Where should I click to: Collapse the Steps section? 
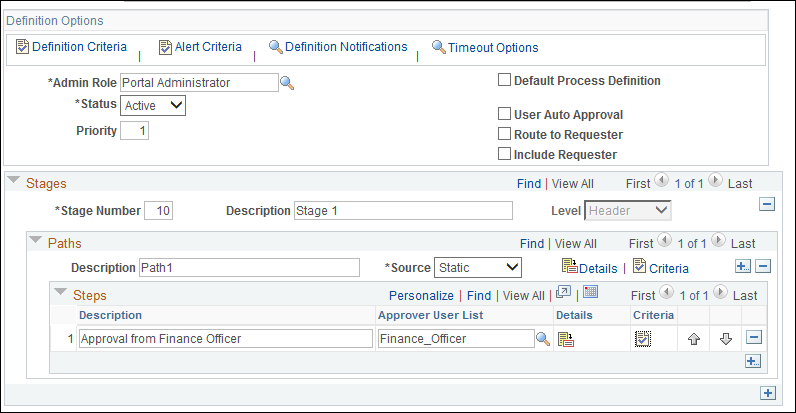pos(60,292)
